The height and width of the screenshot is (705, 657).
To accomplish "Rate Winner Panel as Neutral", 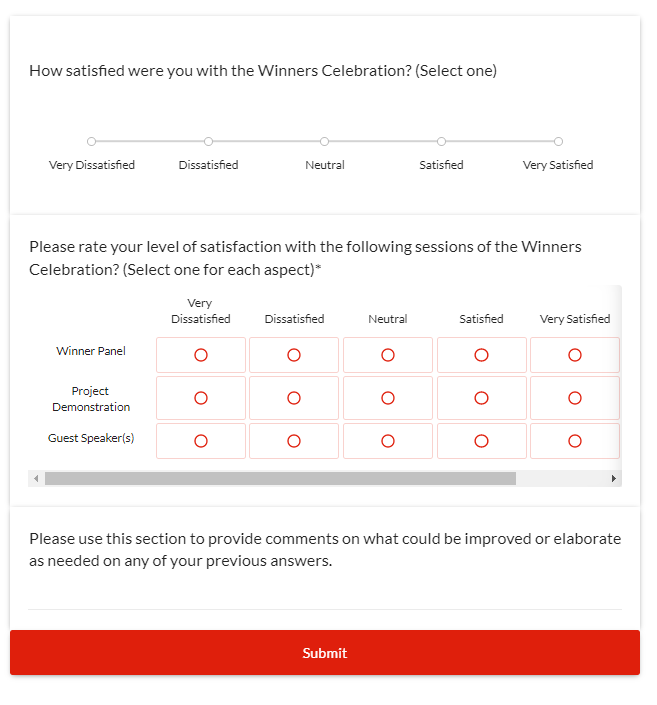I will coord(388,355).
